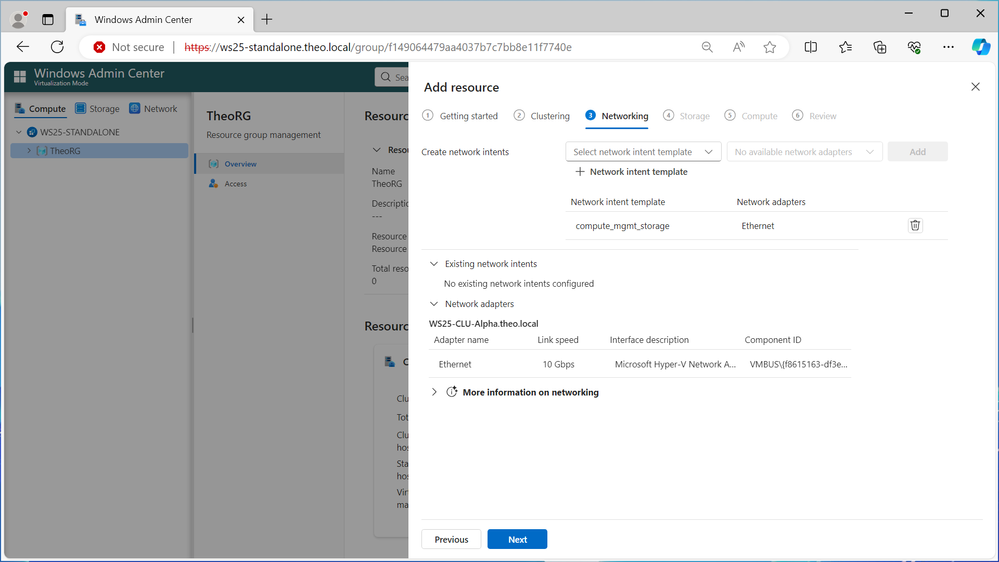Click the browser address bar URL
This screenshot has width=999, height=562.
378,47
